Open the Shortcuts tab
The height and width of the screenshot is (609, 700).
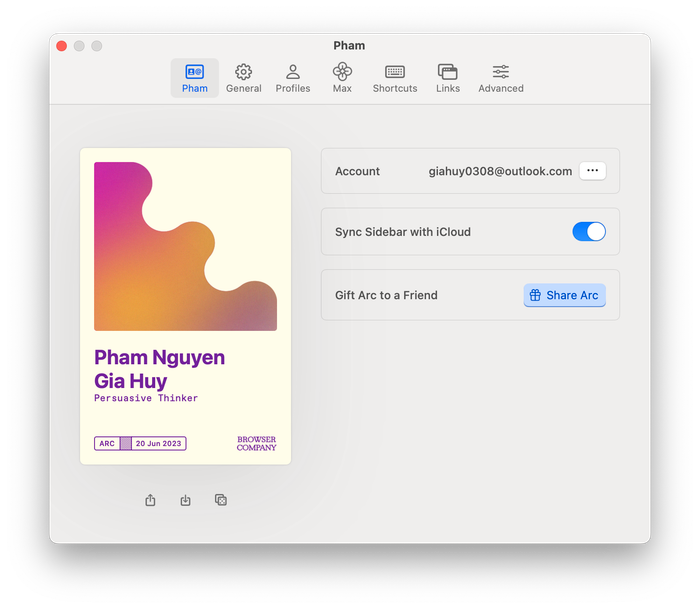point(395,78)
